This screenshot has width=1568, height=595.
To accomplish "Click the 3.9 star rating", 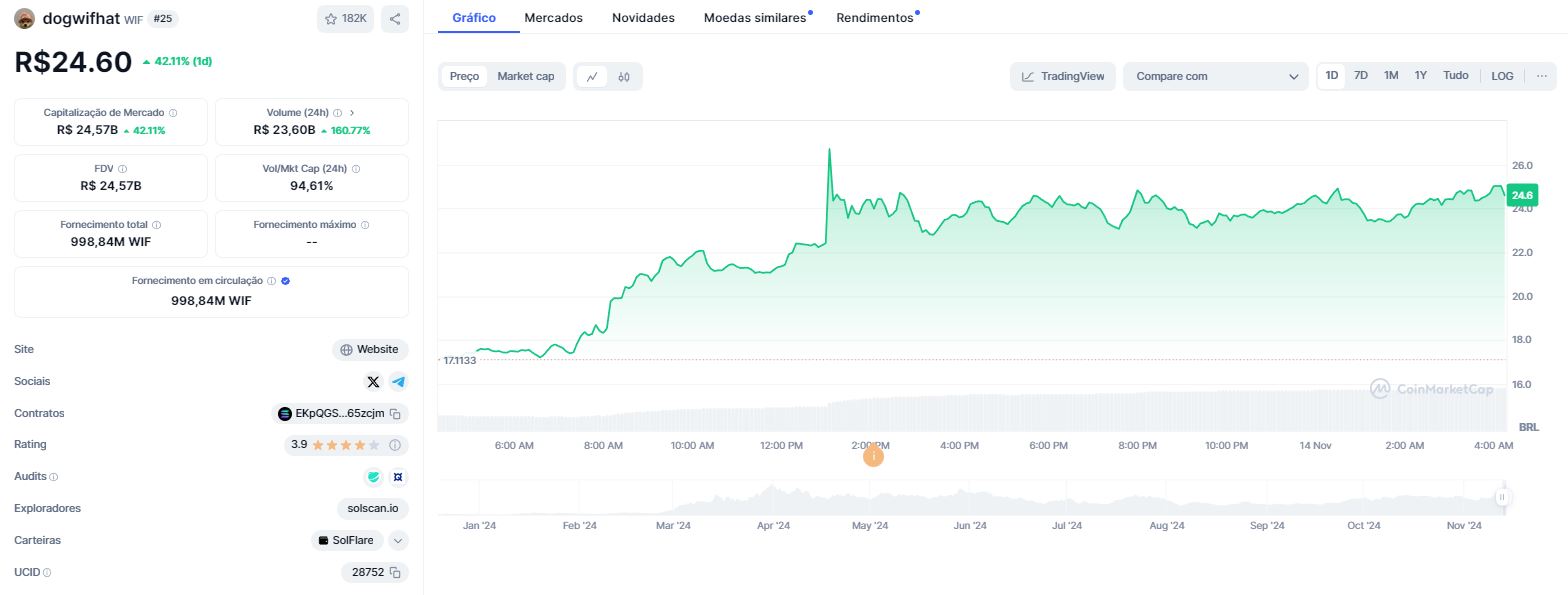I will 335,445.
